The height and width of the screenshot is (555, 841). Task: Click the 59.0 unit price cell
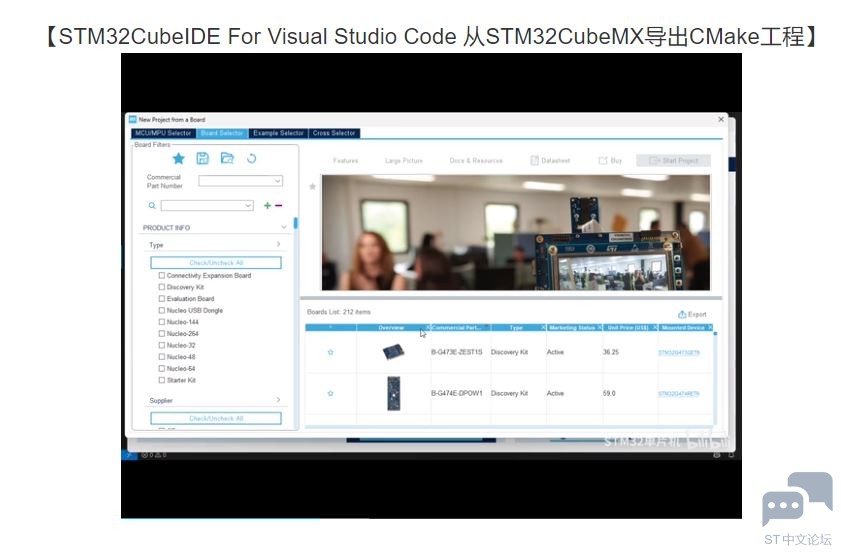(609, 394)
